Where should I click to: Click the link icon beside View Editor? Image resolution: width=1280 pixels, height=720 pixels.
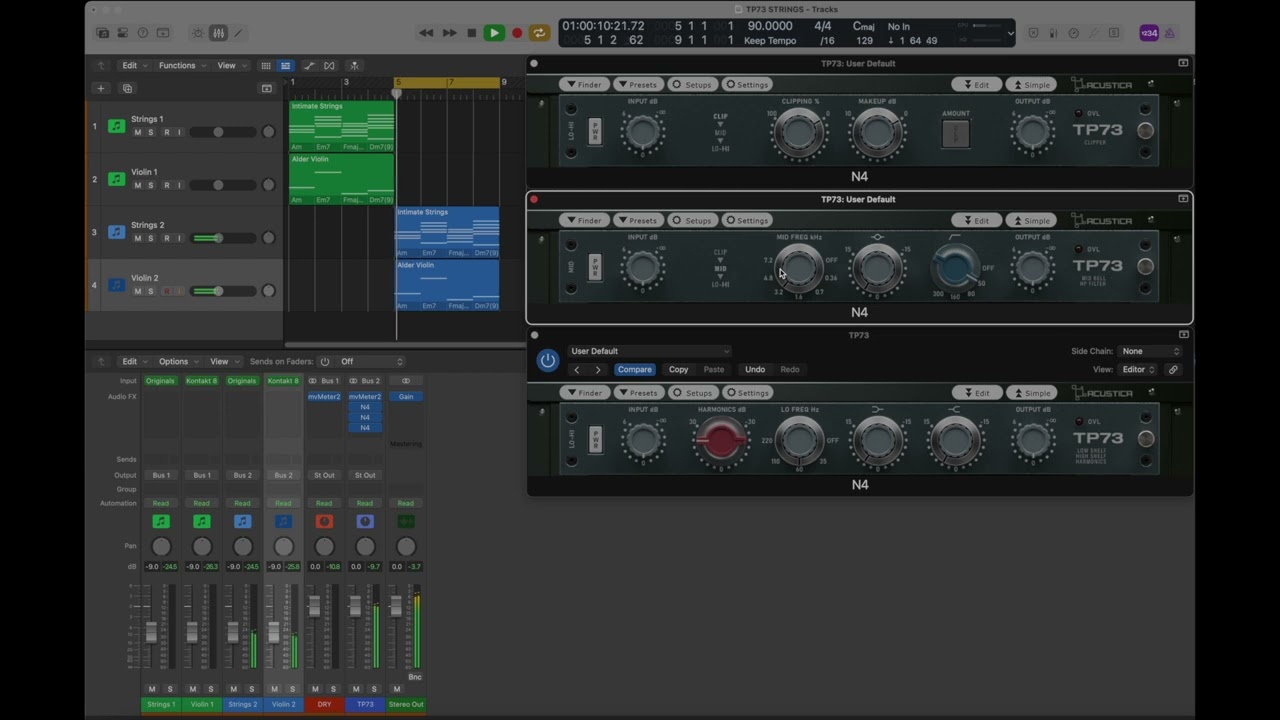[x=1173, y=369]
